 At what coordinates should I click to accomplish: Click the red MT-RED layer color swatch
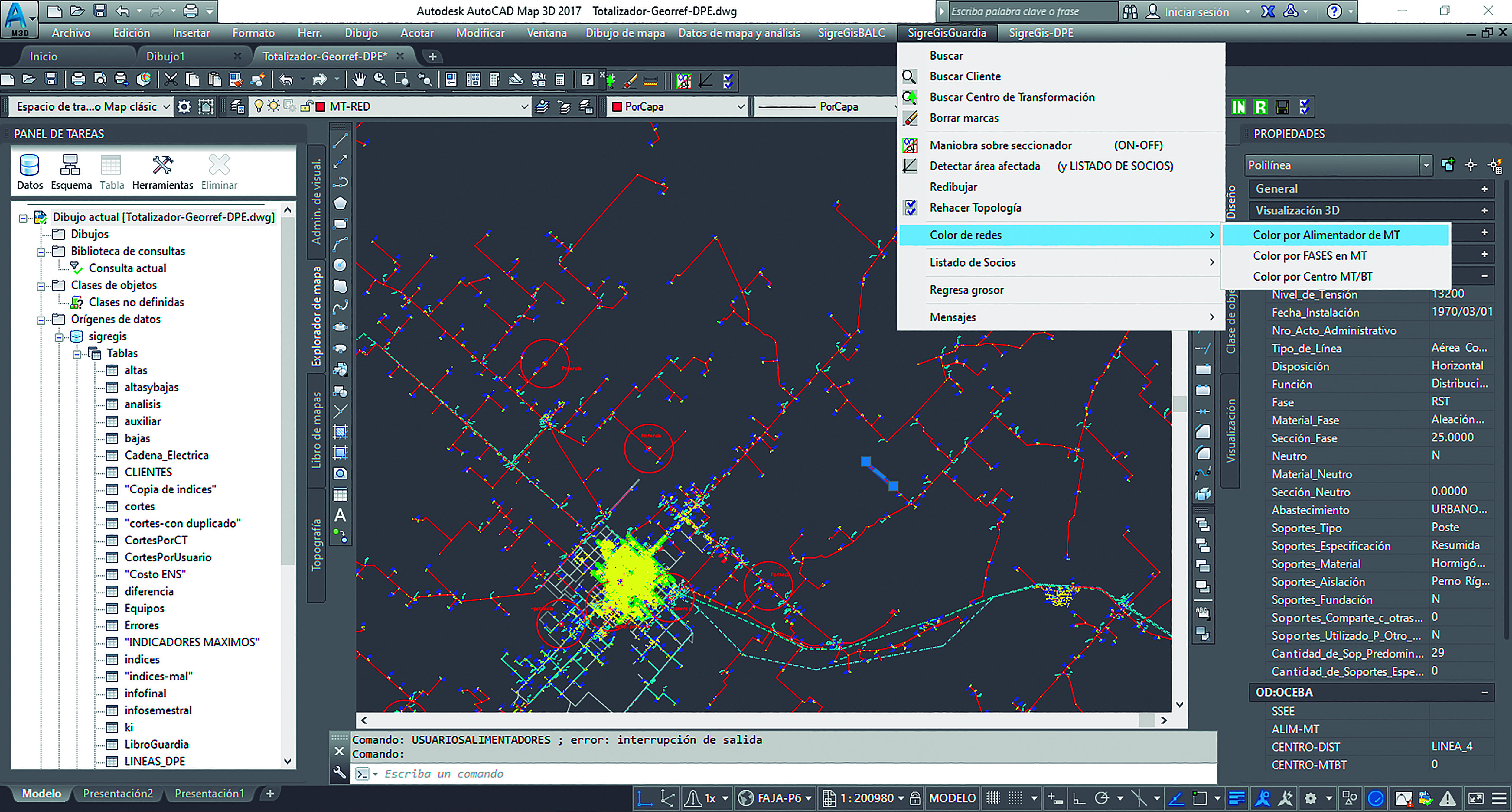pyautogui.click(x=321, y=107)
